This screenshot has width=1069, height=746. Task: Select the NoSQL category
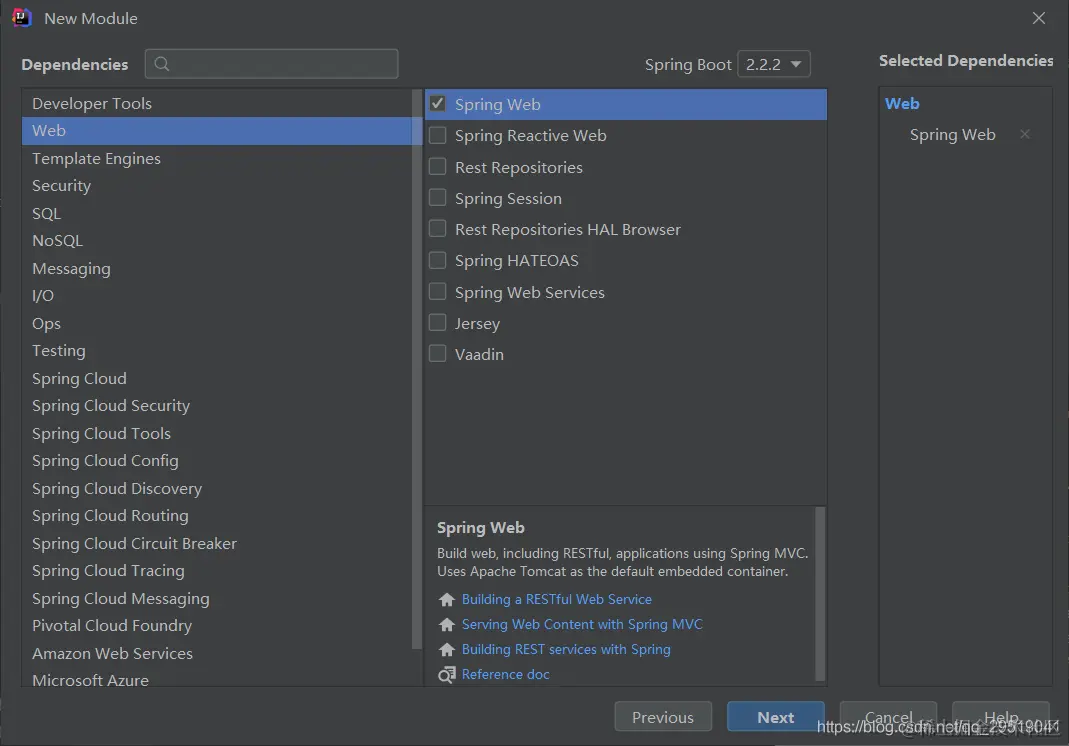217,241
